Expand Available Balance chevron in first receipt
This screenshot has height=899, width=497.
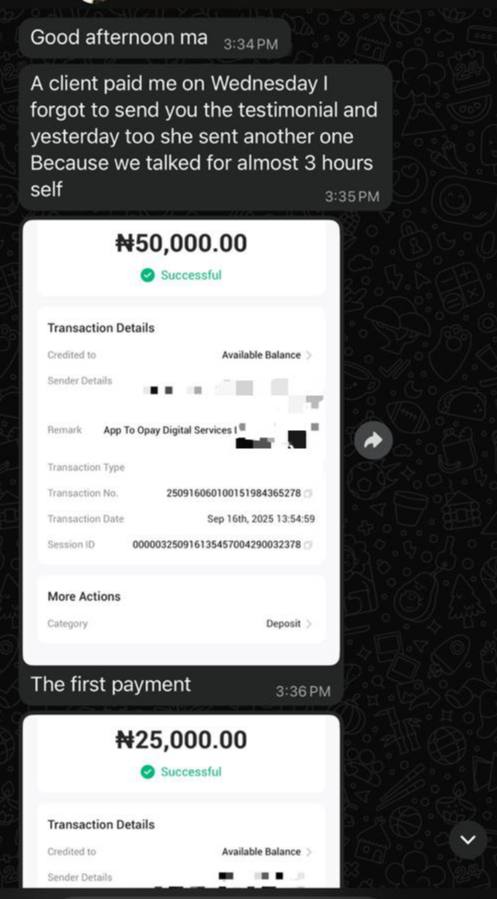[x=309, y=355]
